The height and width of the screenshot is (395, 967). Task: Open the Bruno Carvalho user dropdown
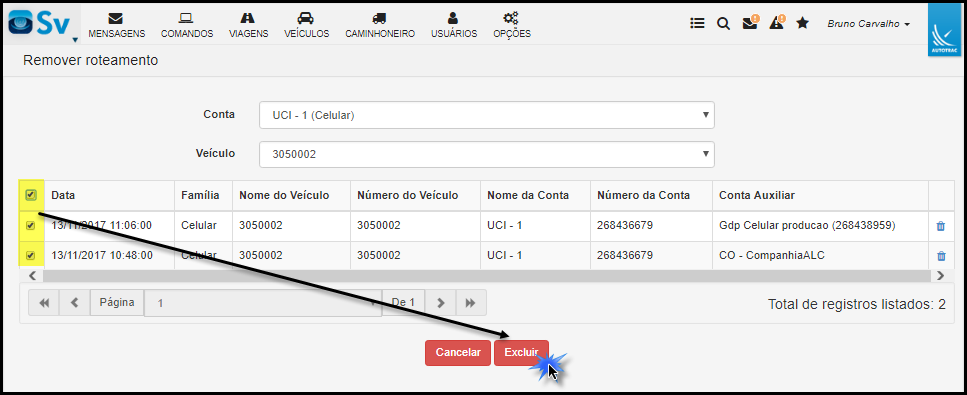coord(868,24)
